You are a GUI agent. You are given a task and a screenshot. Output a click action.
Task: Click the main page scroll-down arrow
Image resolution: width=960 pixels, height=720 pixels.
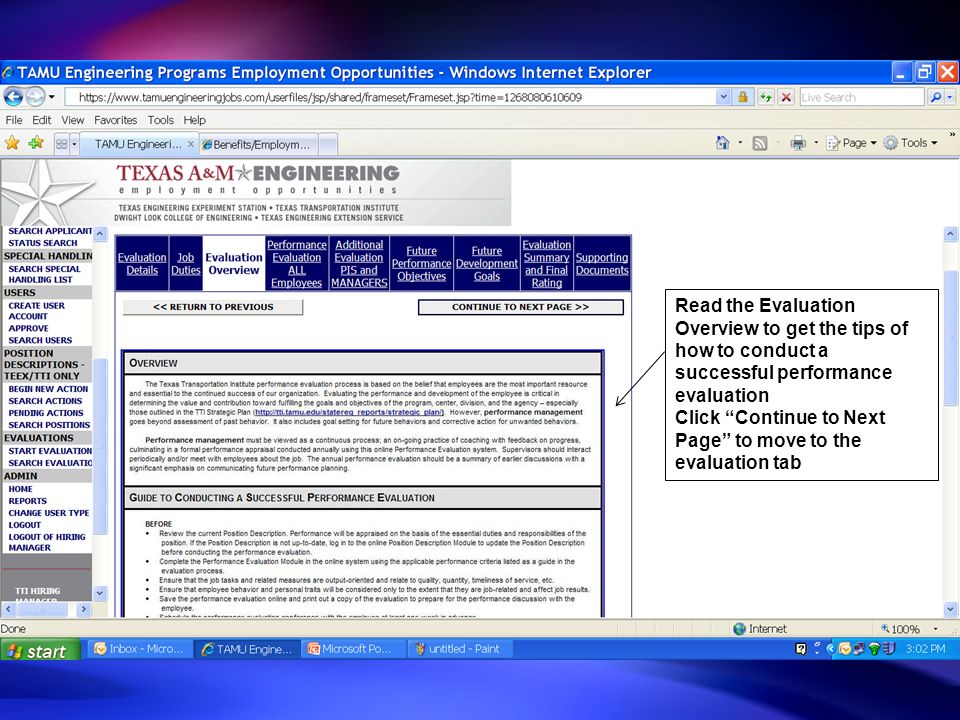[x=950, y=609]
